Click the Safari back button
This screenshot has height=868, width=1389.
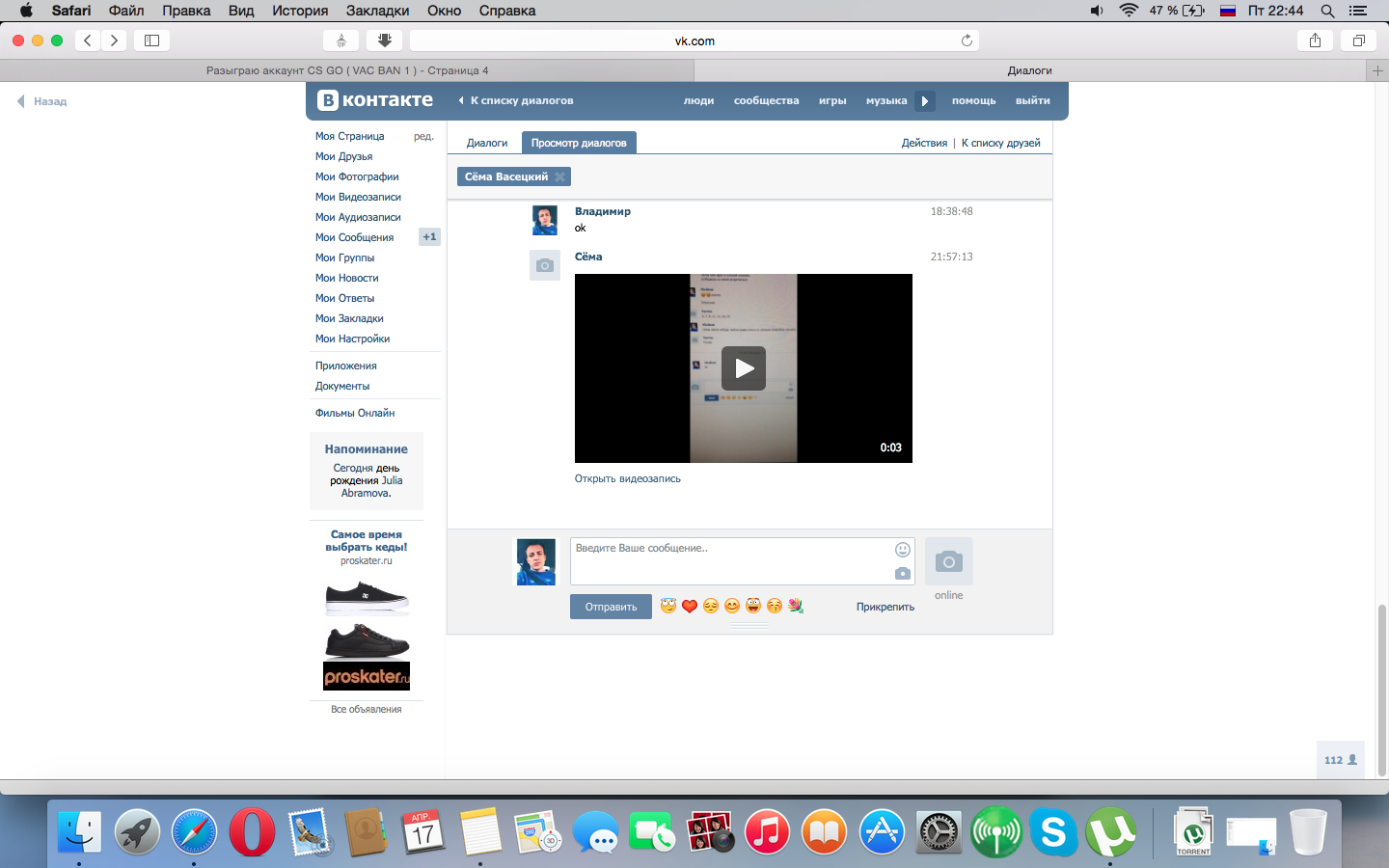88,41
